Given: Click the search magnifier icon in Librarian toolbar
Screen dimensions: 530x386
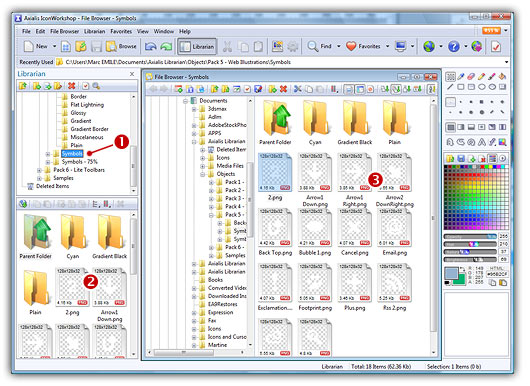Looking at the screenshot, I should (96, 86).
